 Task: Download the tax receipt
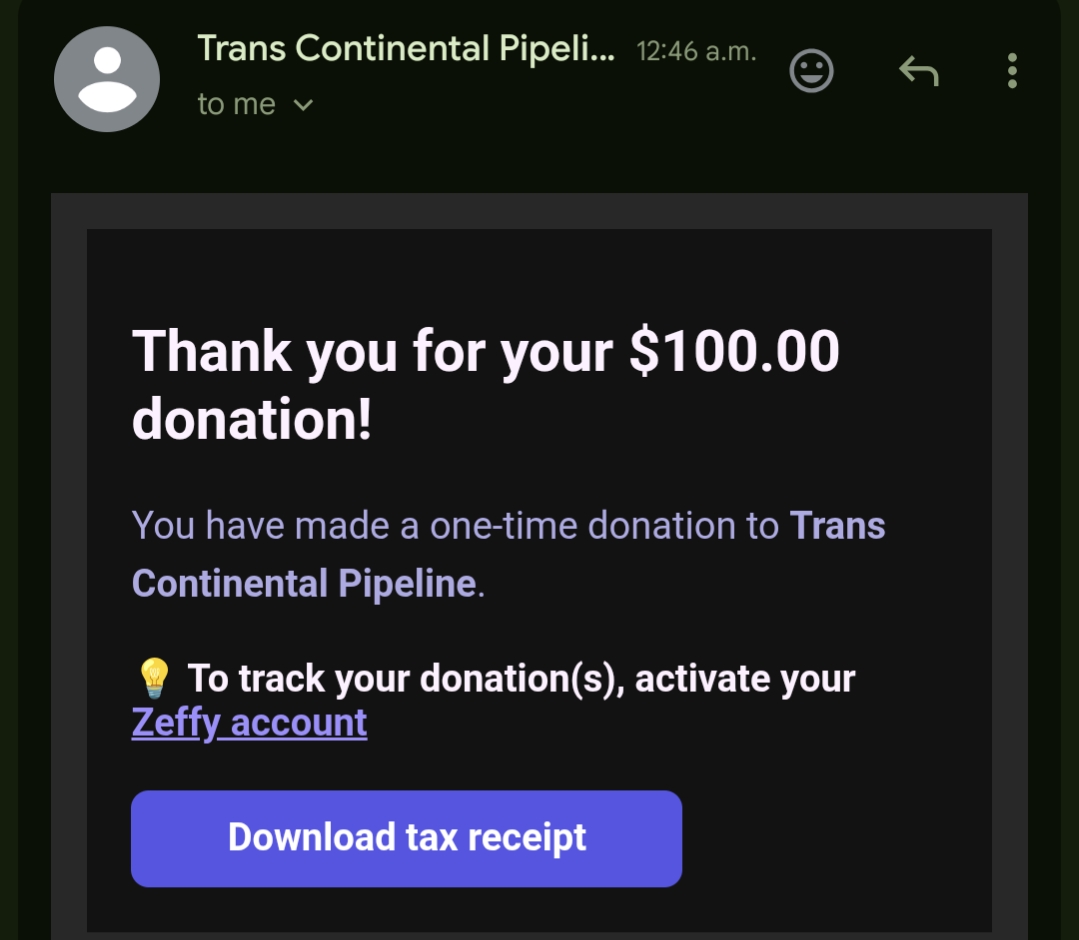pyautogui.click(x=406, y=838)
